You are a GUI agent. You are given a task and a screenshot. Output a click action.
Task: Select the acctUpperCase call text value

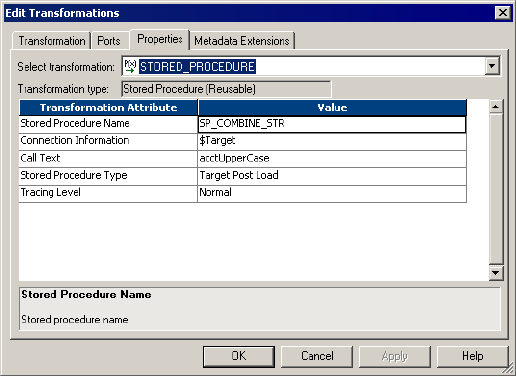tap(332, 159)
